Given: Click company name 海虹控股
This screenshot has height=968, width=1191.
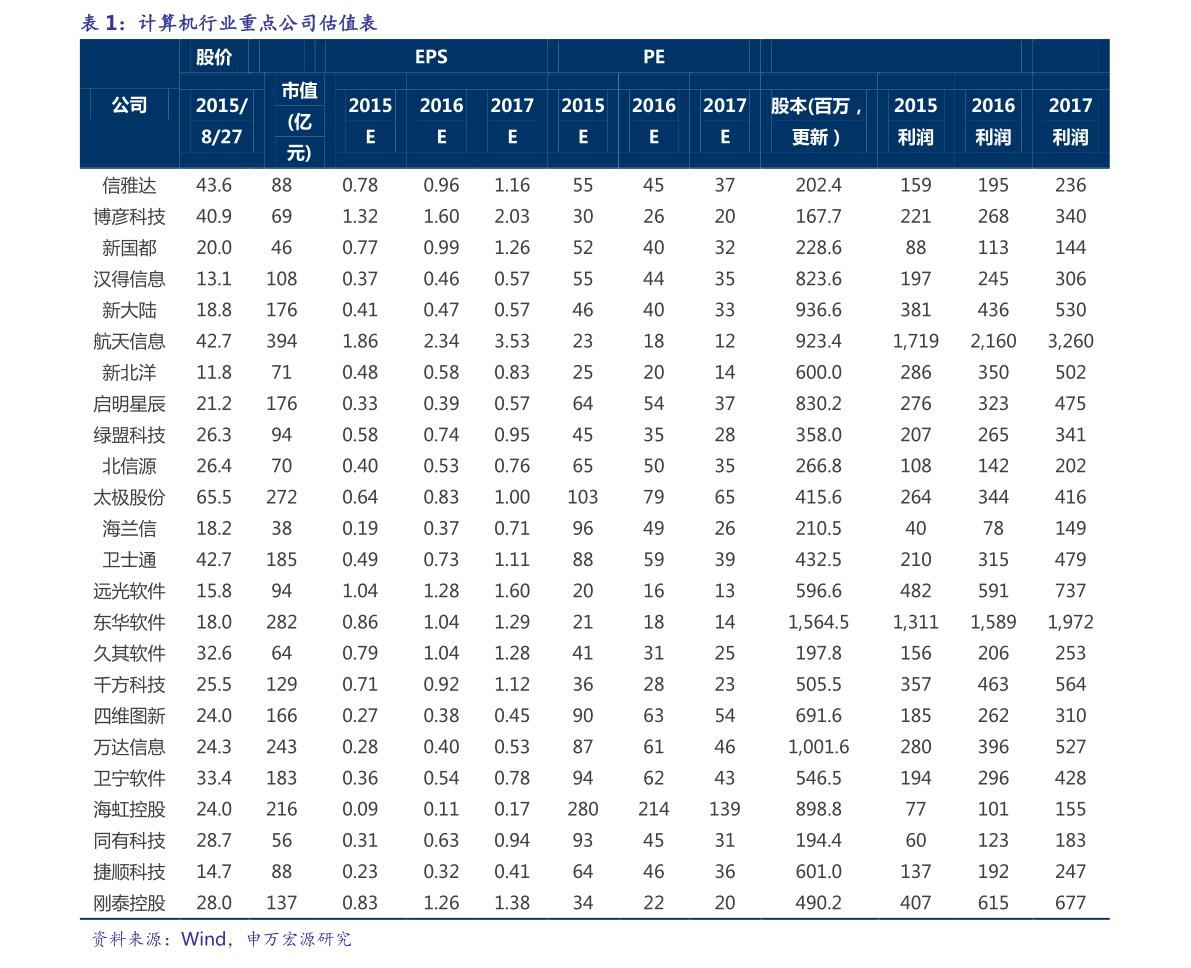Looking at the screenshot, I should (x=129, y=809).
